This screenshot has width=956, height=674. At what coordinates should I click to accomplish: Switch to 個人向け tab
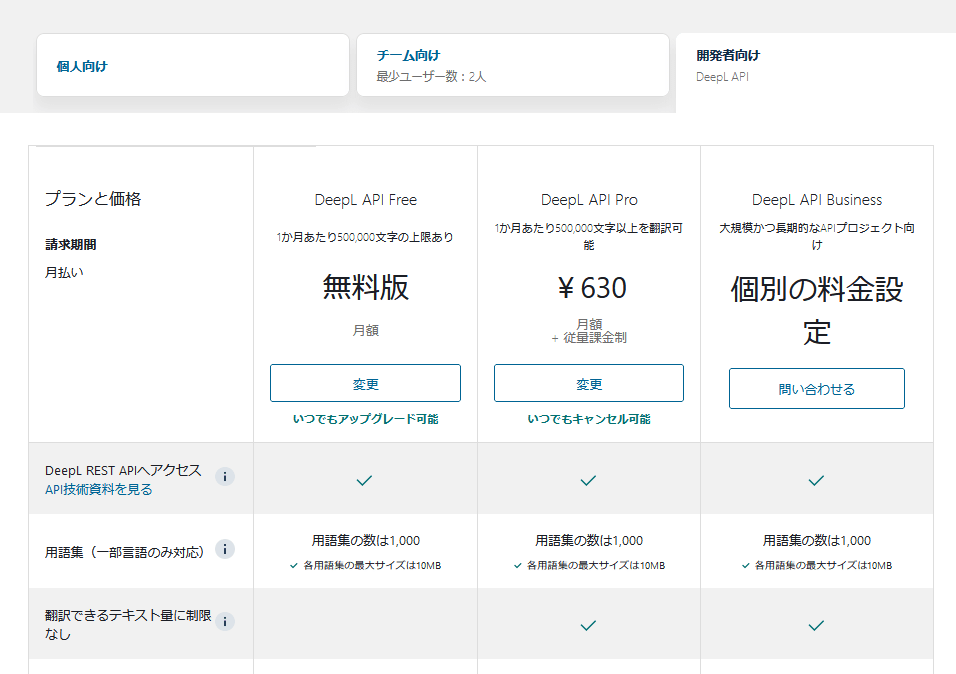click(193, 65)
